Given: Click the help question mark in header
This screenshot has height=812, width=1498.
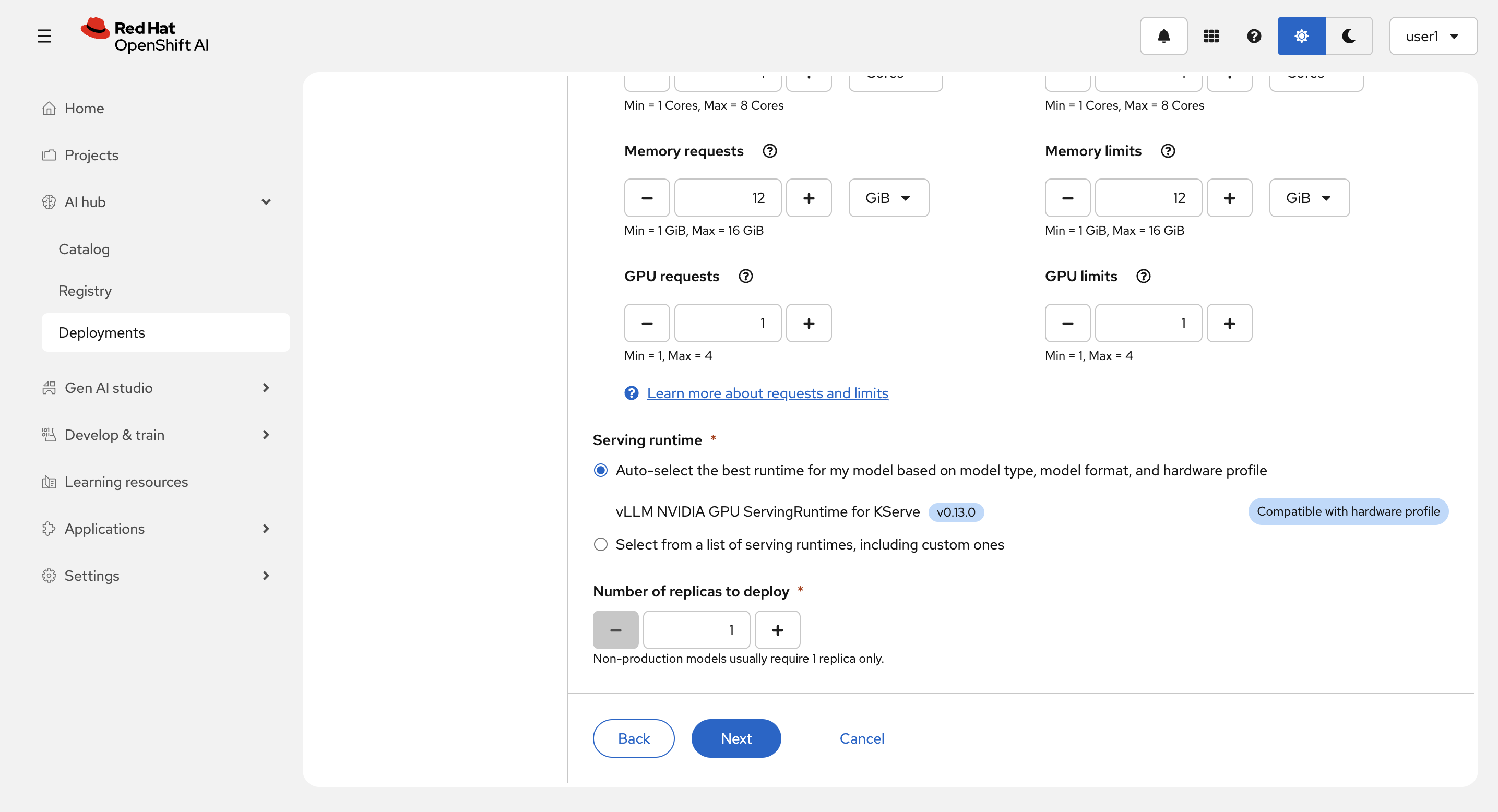Looking at the screenshot, I should 1254,36.
